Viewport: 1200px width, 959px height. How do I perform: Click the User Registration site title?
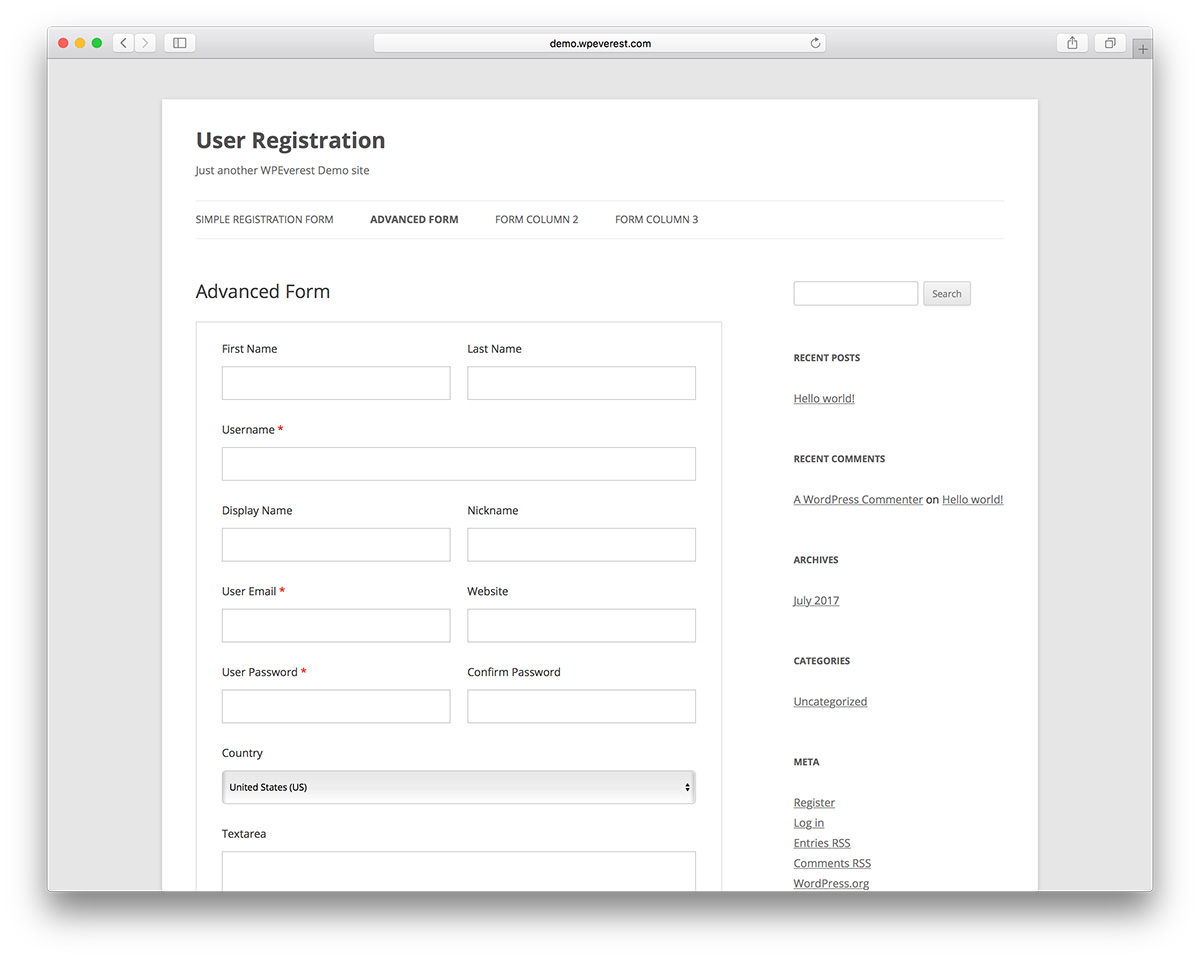click(x=290, y=140)
